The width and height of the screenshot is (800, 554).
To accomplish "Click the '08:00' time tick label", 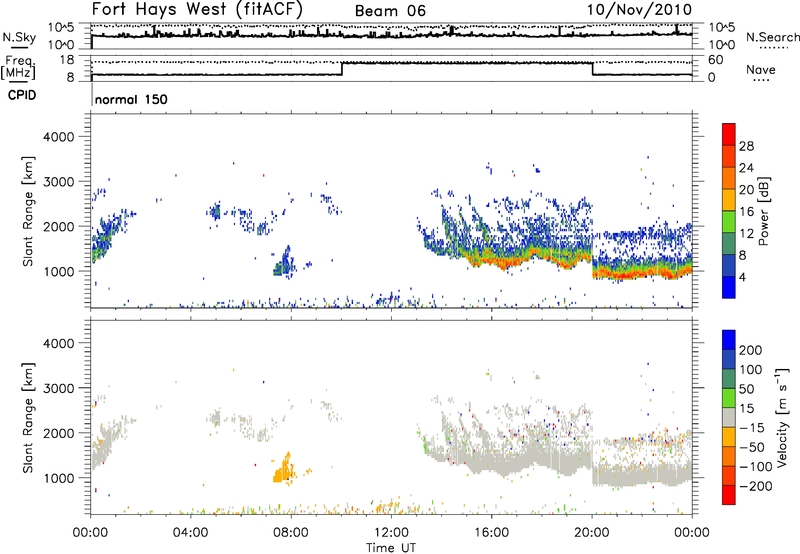I will [291, 533].
